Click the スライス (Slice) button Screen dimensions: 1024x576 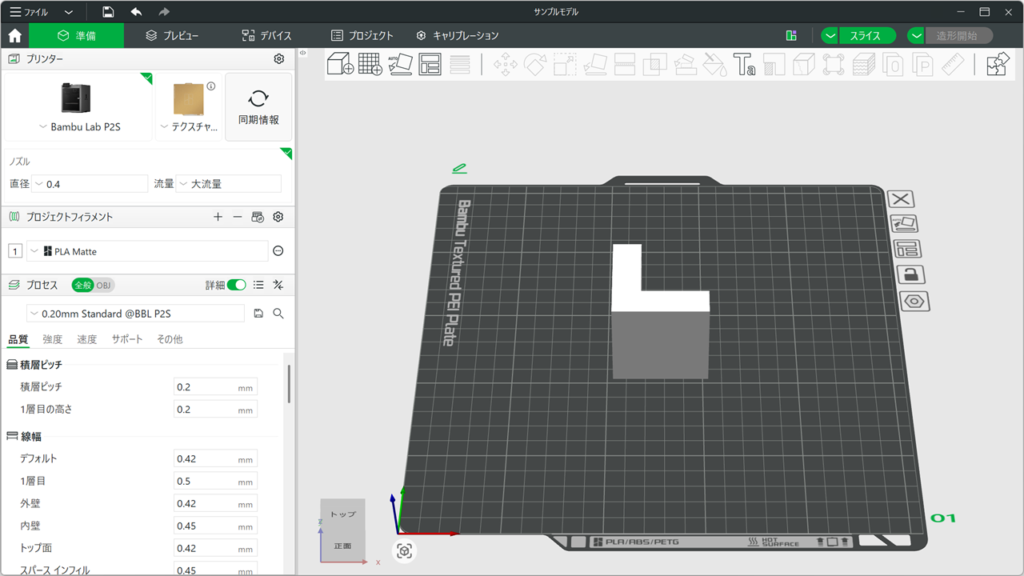(866, 36)
